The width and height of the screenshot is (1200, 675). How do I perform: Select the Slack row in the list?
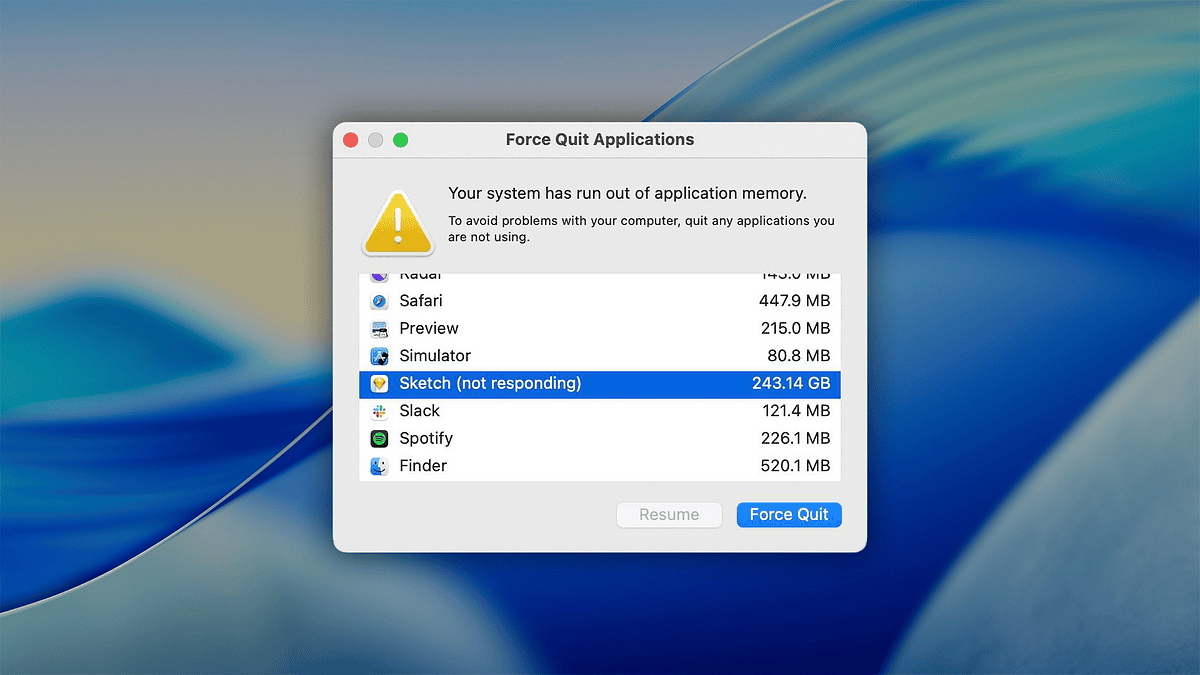[x=600, y=410]
